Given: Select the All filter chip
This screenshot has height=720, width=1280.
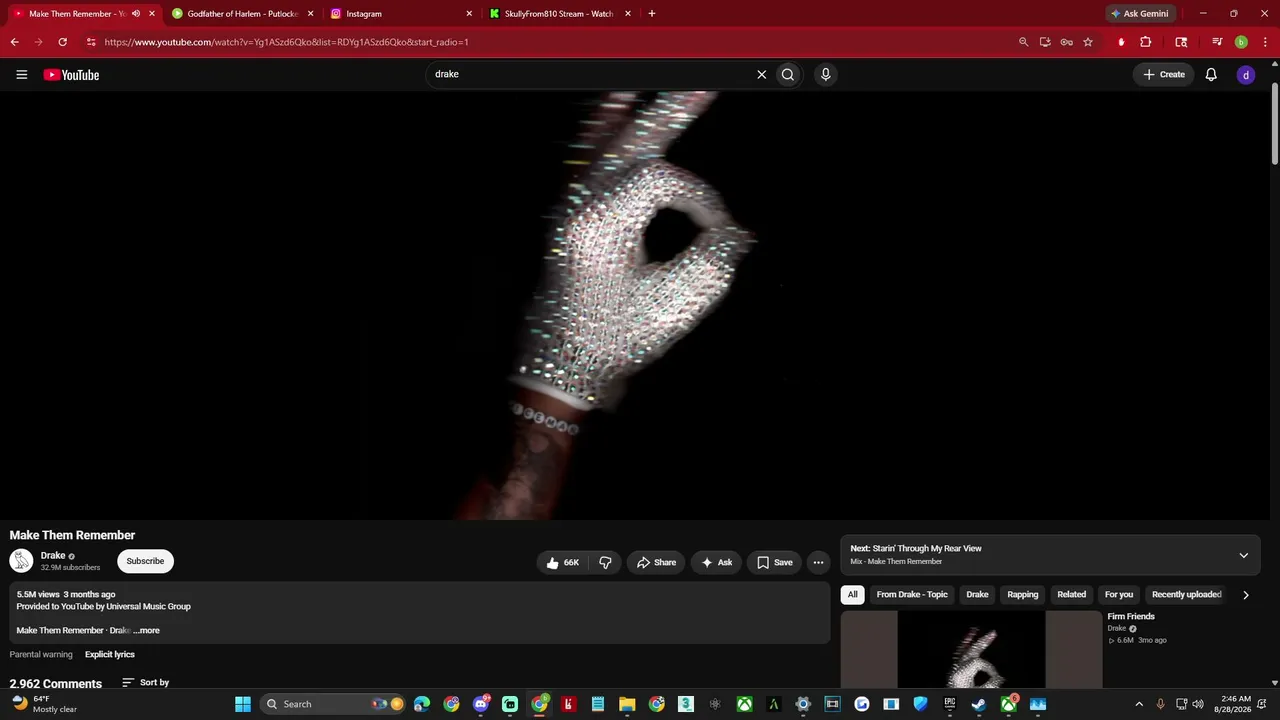Looking at the screenshot, I should coord(853,595).
